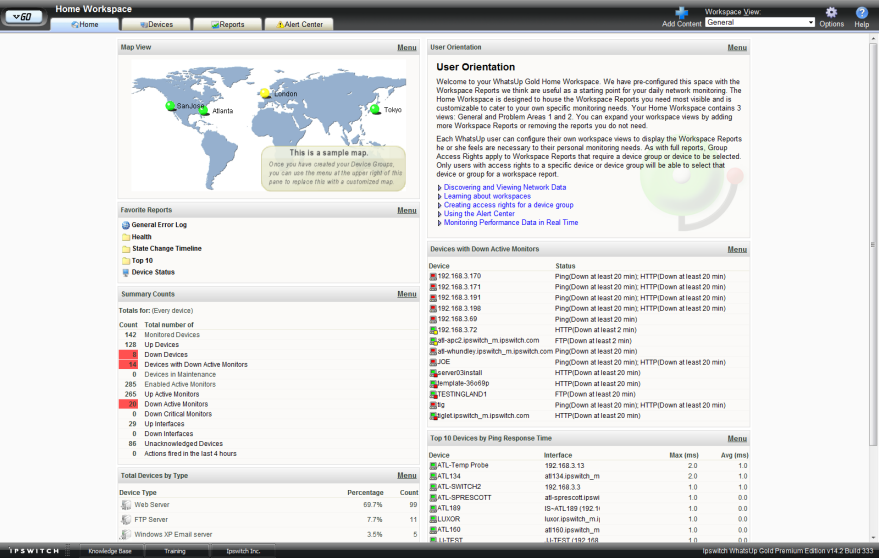Image resolution: width=879 pixels, height=558 pixels.
Task: Open the Top 10 favorite reports folder
Action: tap(142, 260)
